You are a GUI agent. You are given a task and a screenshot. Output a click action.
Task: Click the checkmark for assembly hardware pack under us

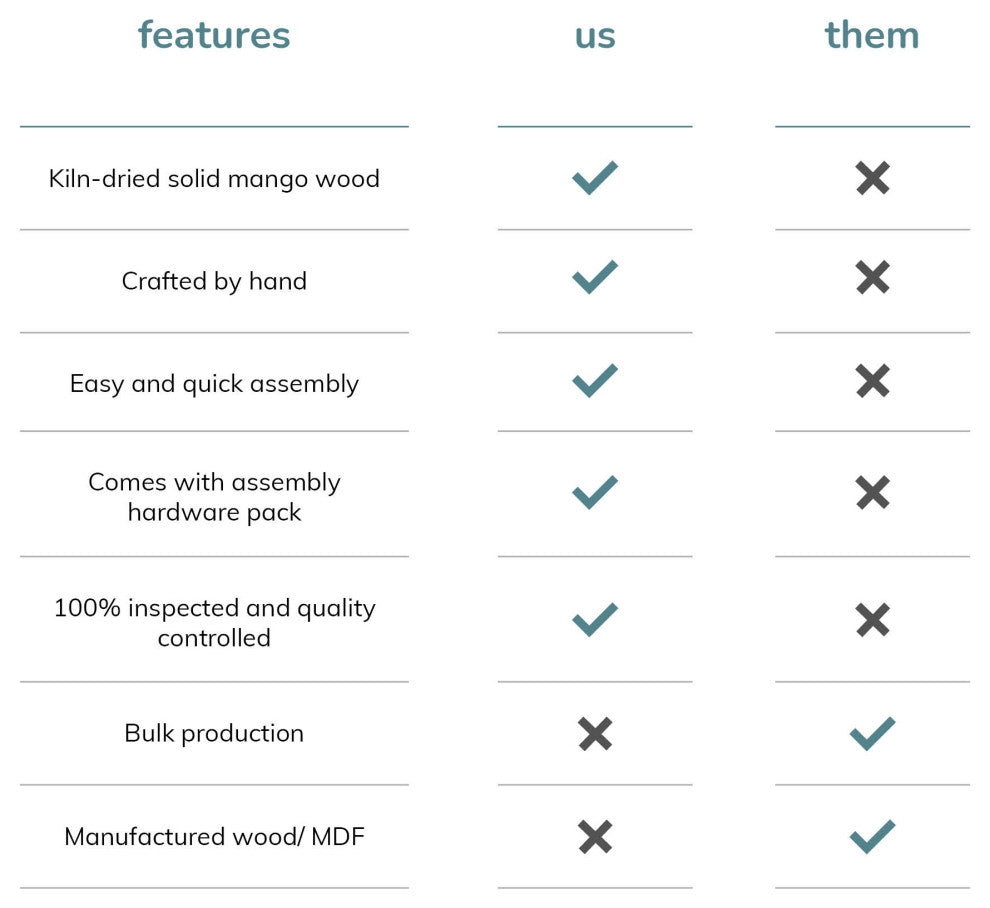click(595, 492)
